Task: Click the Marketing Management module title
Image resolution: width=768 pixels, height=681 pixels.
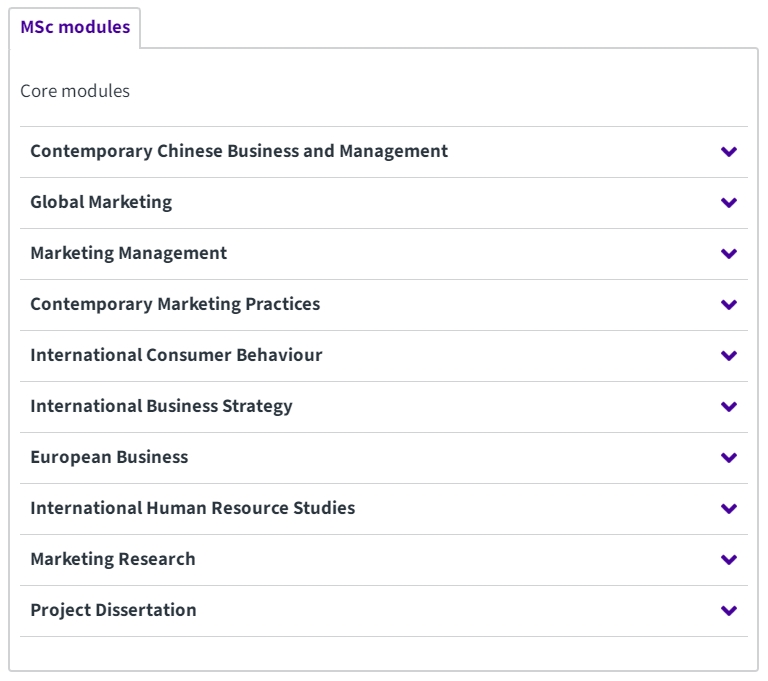Action: (x=129, y=253)
